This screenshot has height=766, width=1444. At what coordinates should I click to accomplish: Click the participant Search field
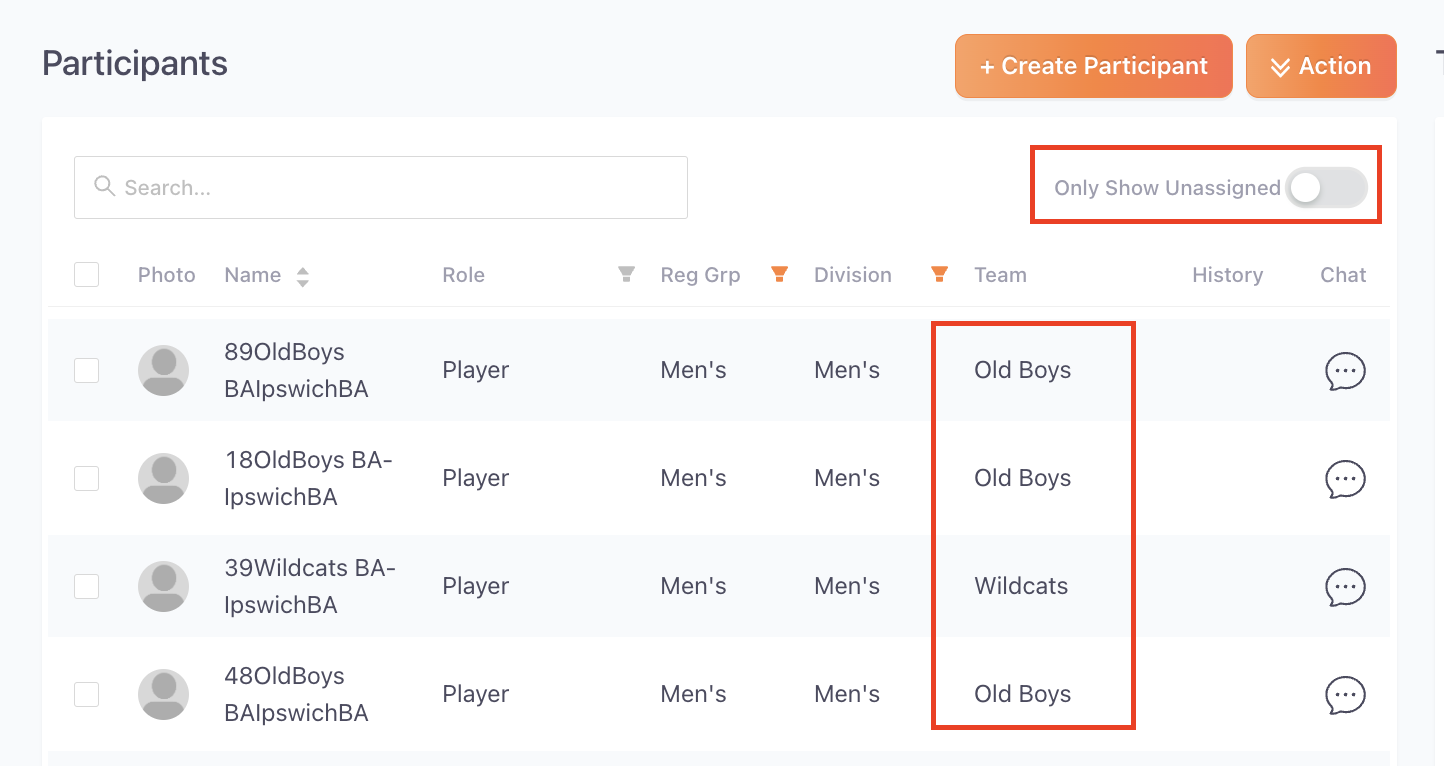tap(381, 187)
